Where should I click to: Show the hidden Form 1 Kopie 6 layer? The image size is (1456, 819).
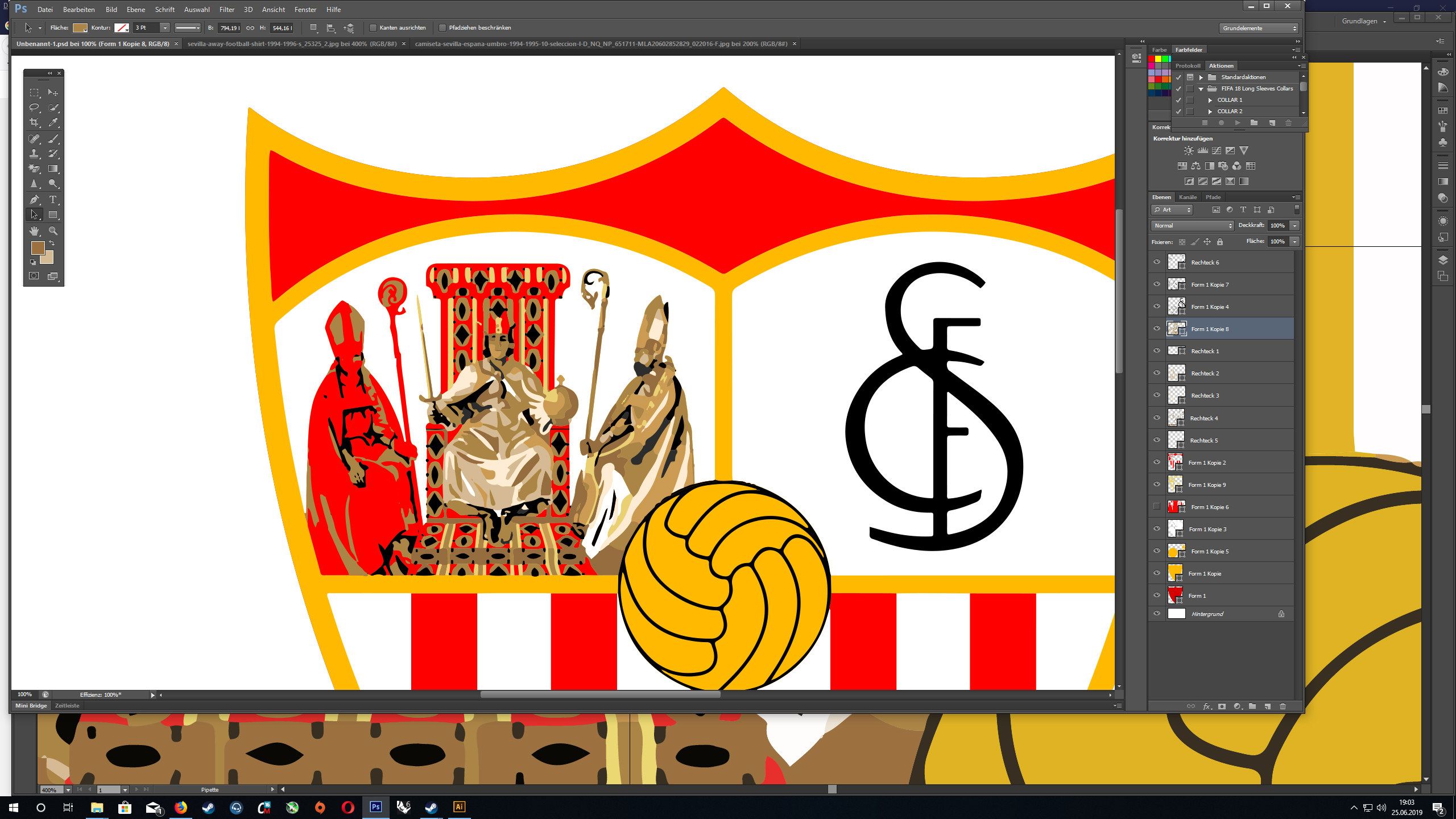click(x=1156, y=507)
